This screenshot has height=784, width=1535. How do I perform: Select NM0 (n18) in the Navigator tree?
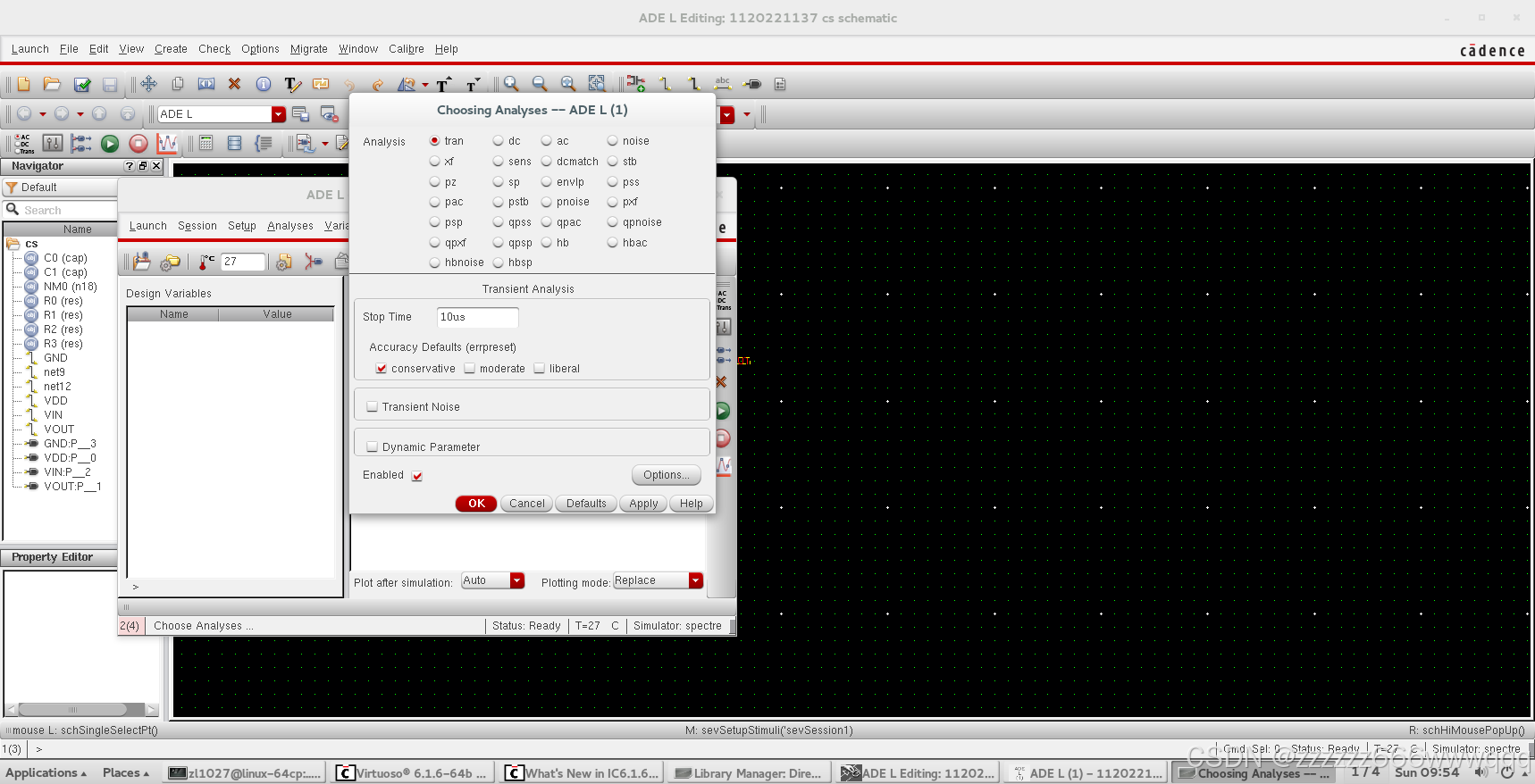(71, 287)
